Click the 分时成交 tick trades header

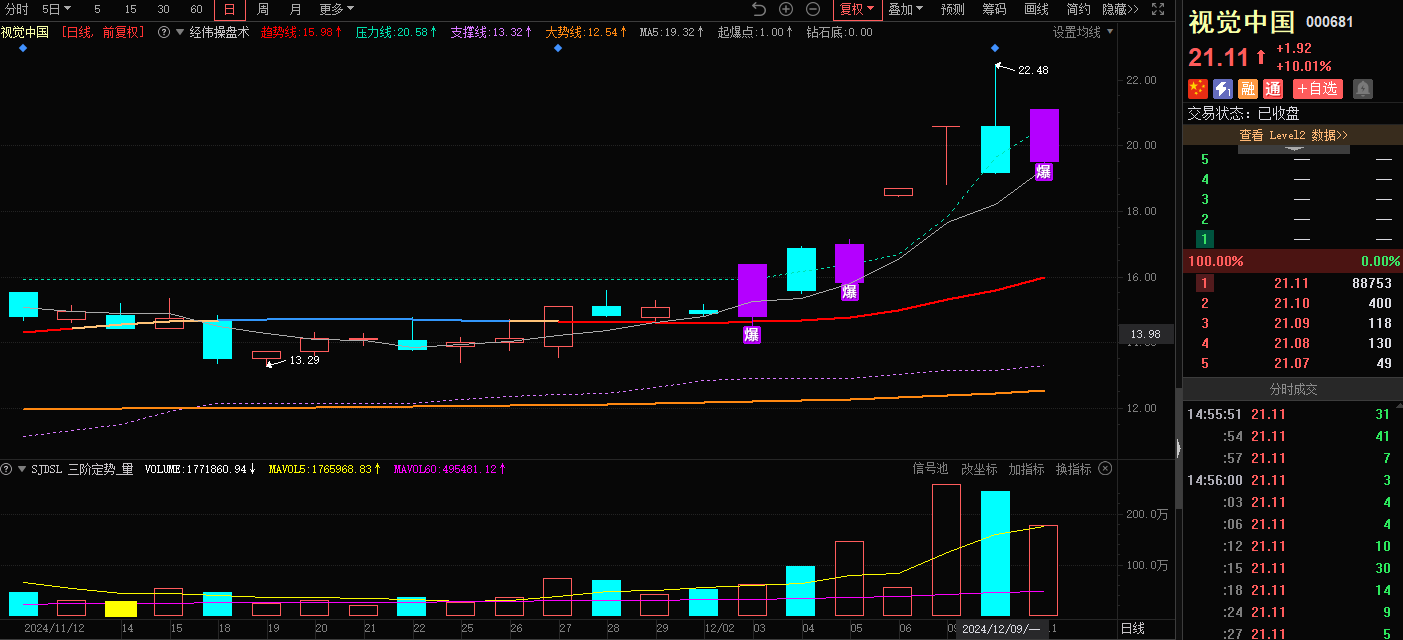[1292, 390]
